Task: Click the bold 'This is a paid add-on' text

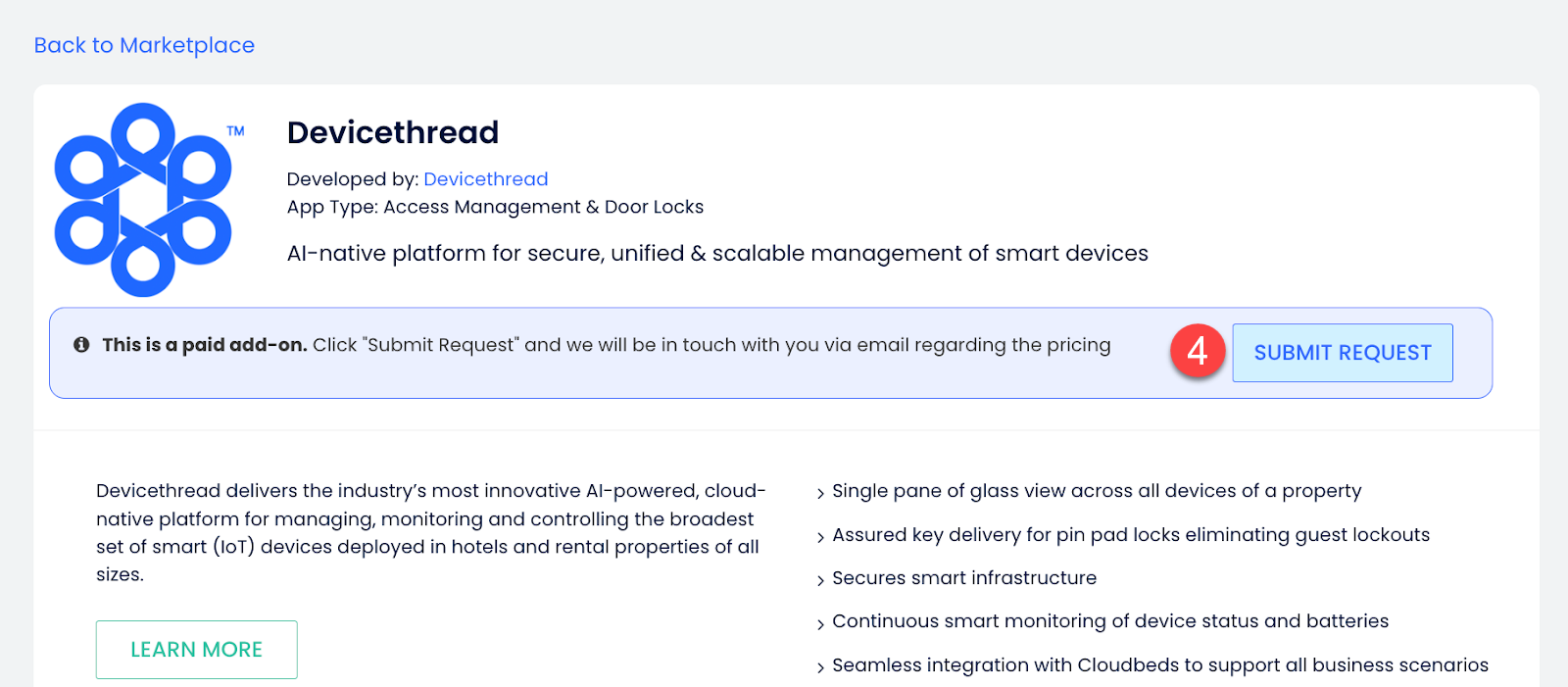Action: pyautogui.click(x=205, y=345)
